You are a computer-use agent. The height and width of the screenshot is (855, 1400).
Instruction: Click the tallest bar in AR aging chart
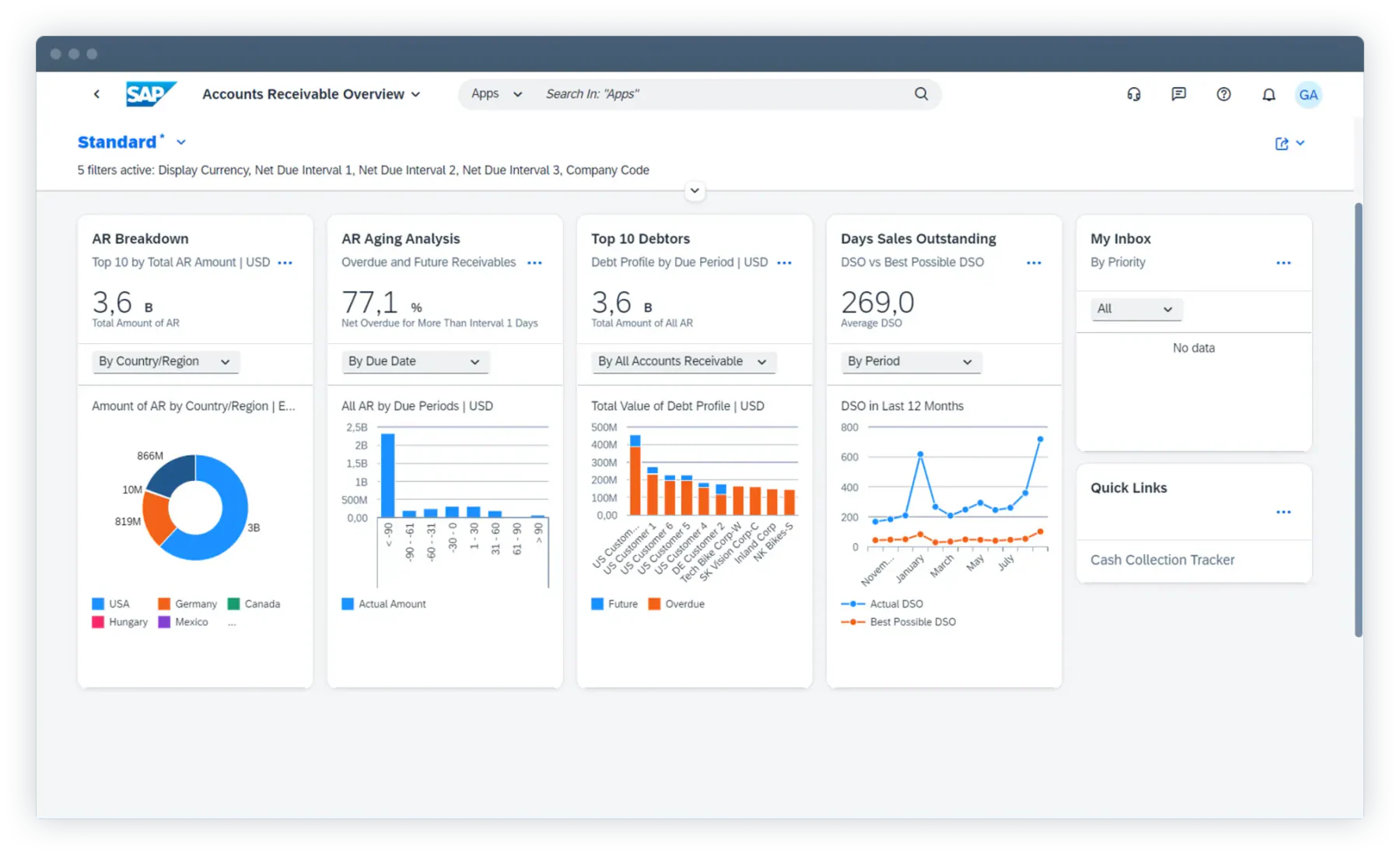click(x=387, y=475)
